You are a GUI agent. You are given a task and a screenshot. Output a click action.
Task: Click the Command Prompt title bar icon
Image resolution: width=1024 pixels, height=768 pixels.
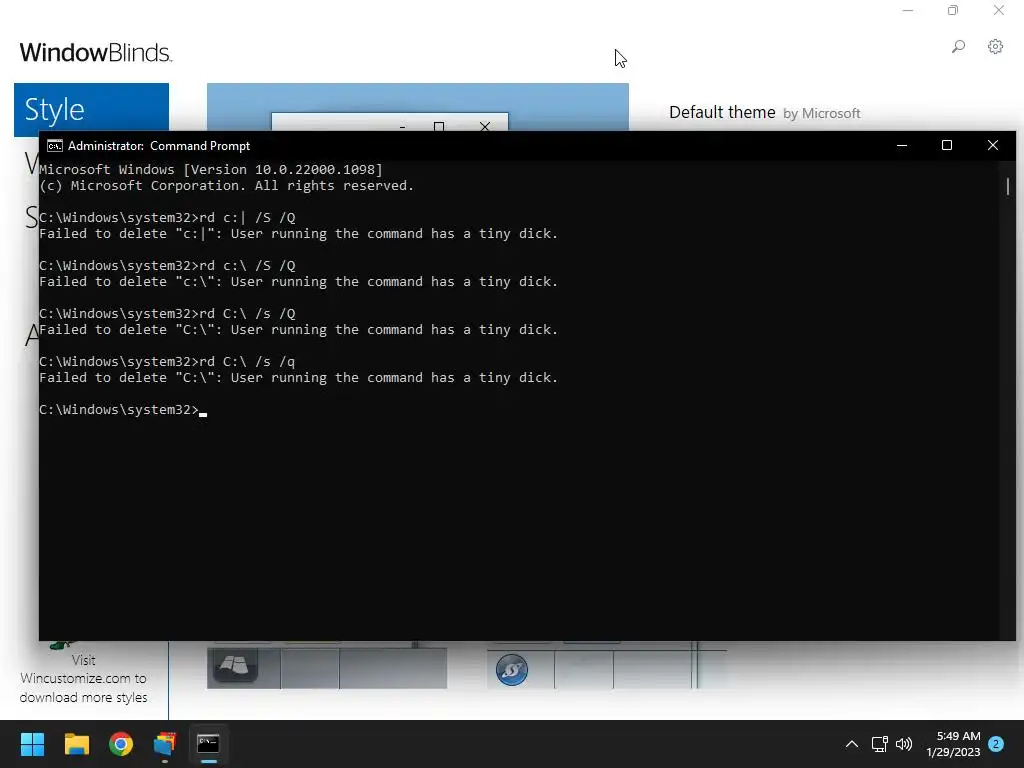click(x=55, y=146)
